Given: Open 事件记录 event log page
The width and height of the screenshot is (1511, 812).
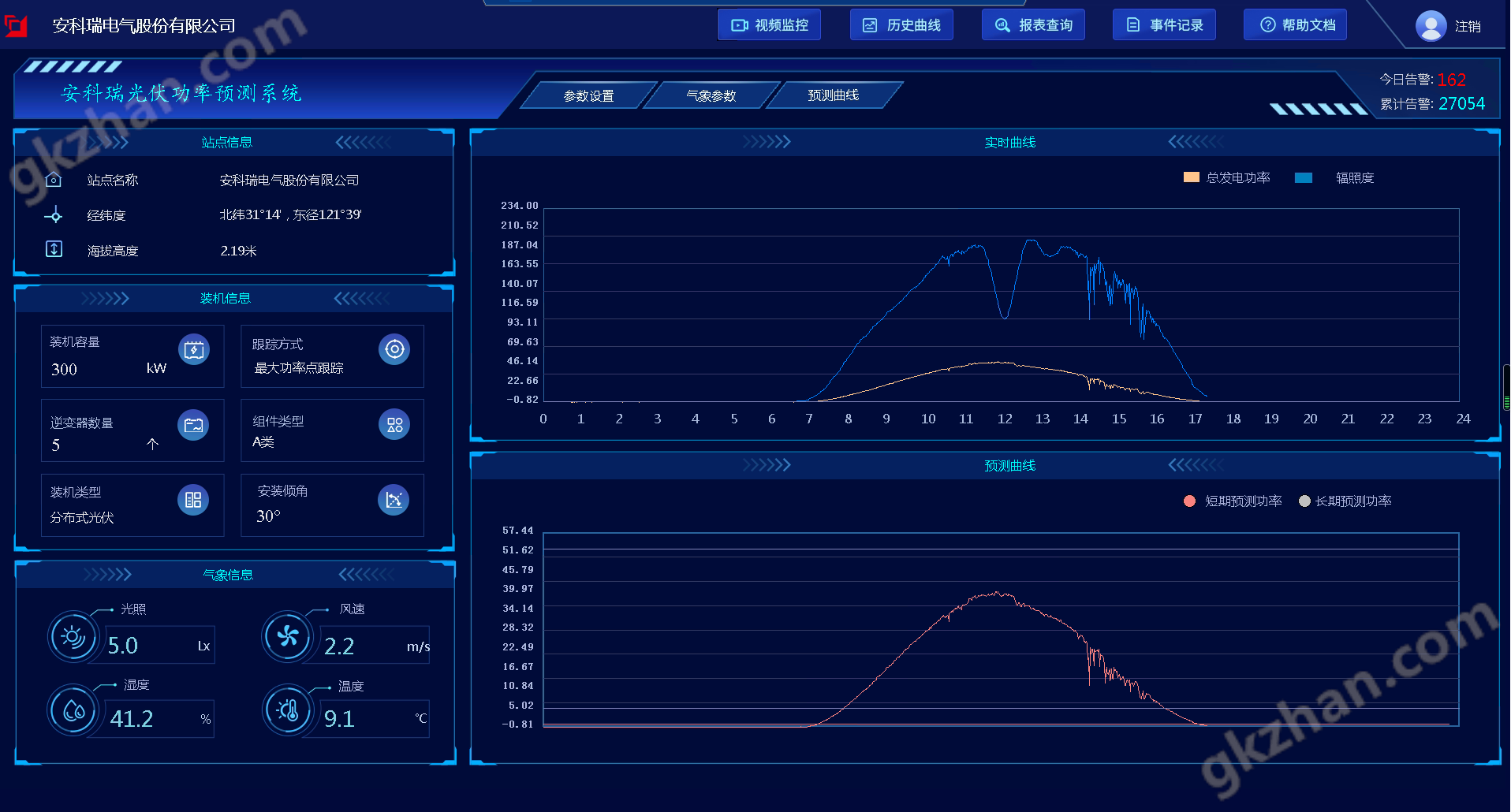Looking at the screenshot, I should click(x=1164, y=25).
